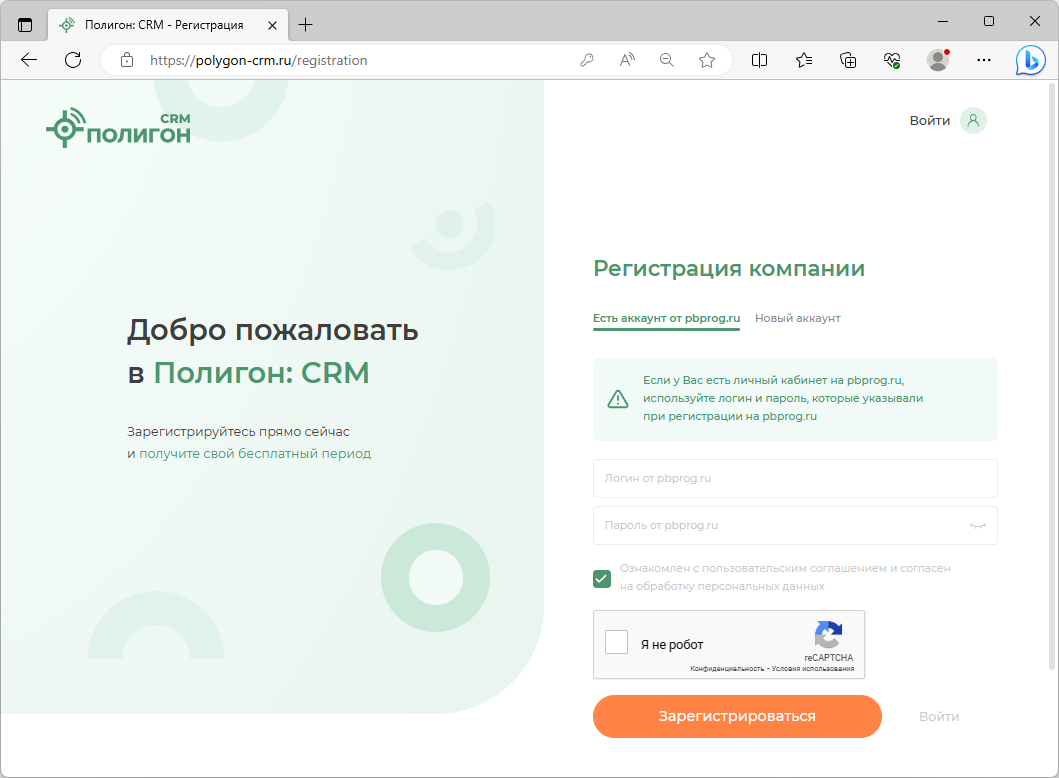Focus the Логин от pbprog.ru field
Image resolution: width=1059 pixels, height=778 pixels.
[x=795, y=478]
